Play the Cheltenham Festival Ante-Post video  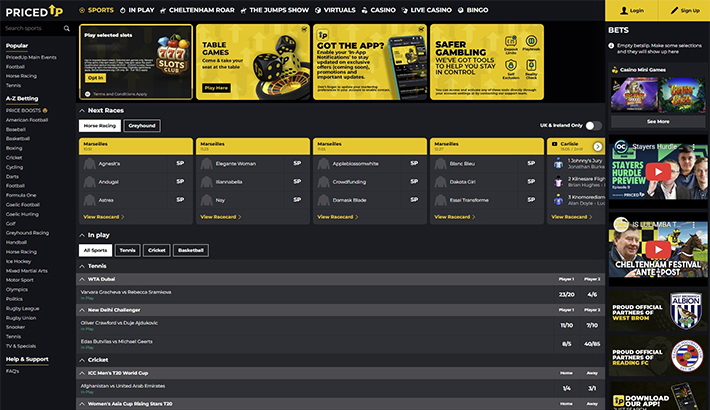(658, 249)
